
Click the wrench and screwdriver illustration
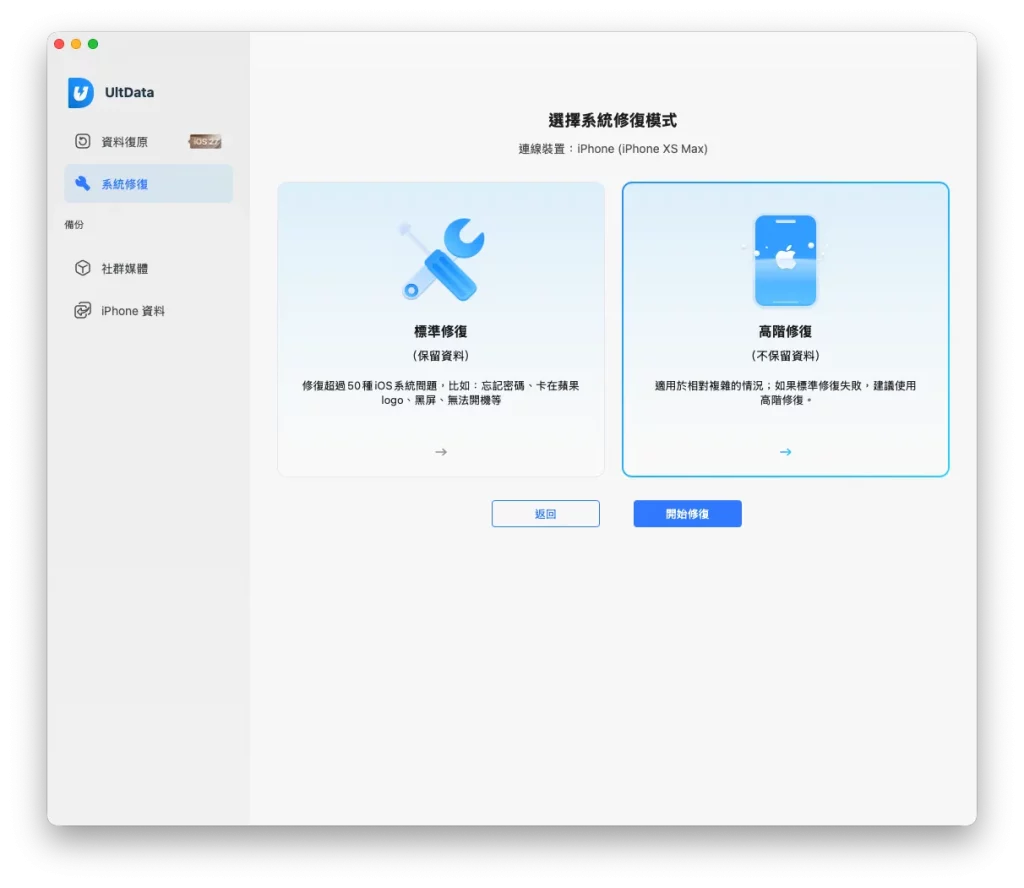click(441, 259)
